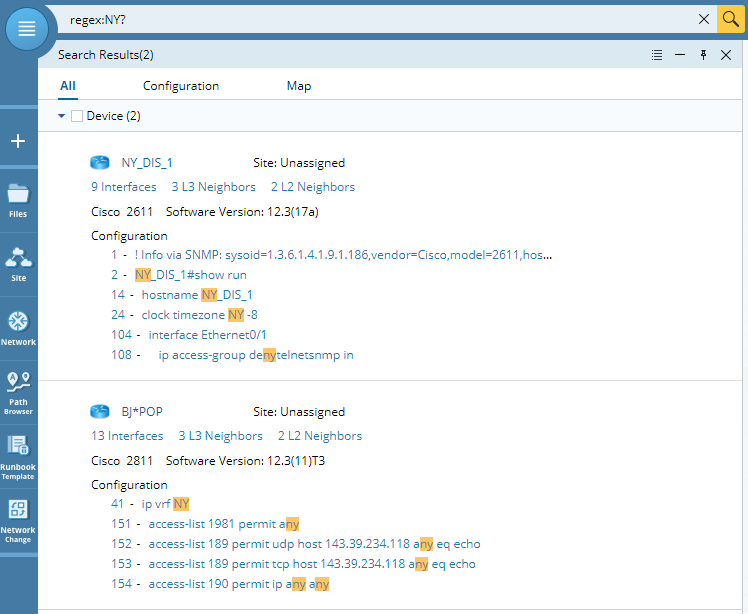
Task: Open the Site sidebar panel
Action: tap(18, 265)
